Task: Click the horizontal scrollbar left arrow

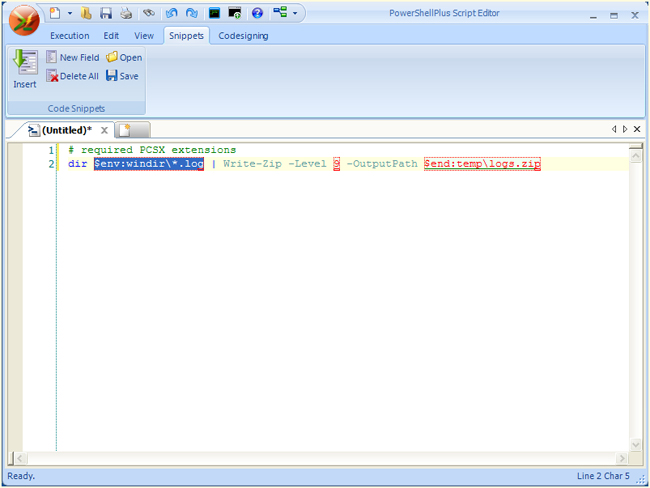Action: point(20,459)
